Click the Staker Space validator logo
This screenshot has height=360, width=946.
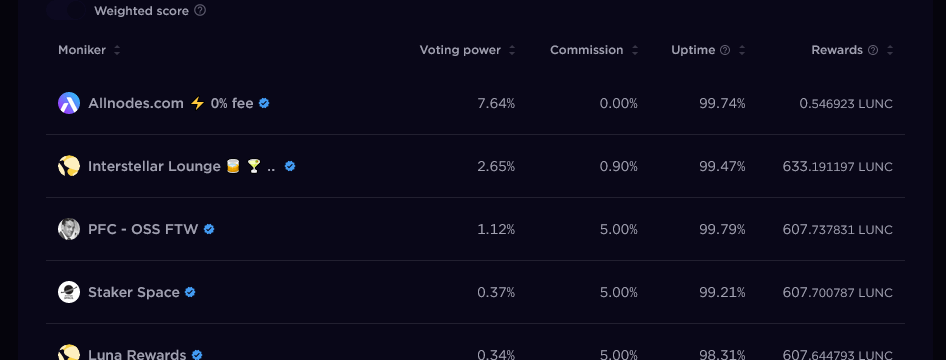tap(69, 292)
